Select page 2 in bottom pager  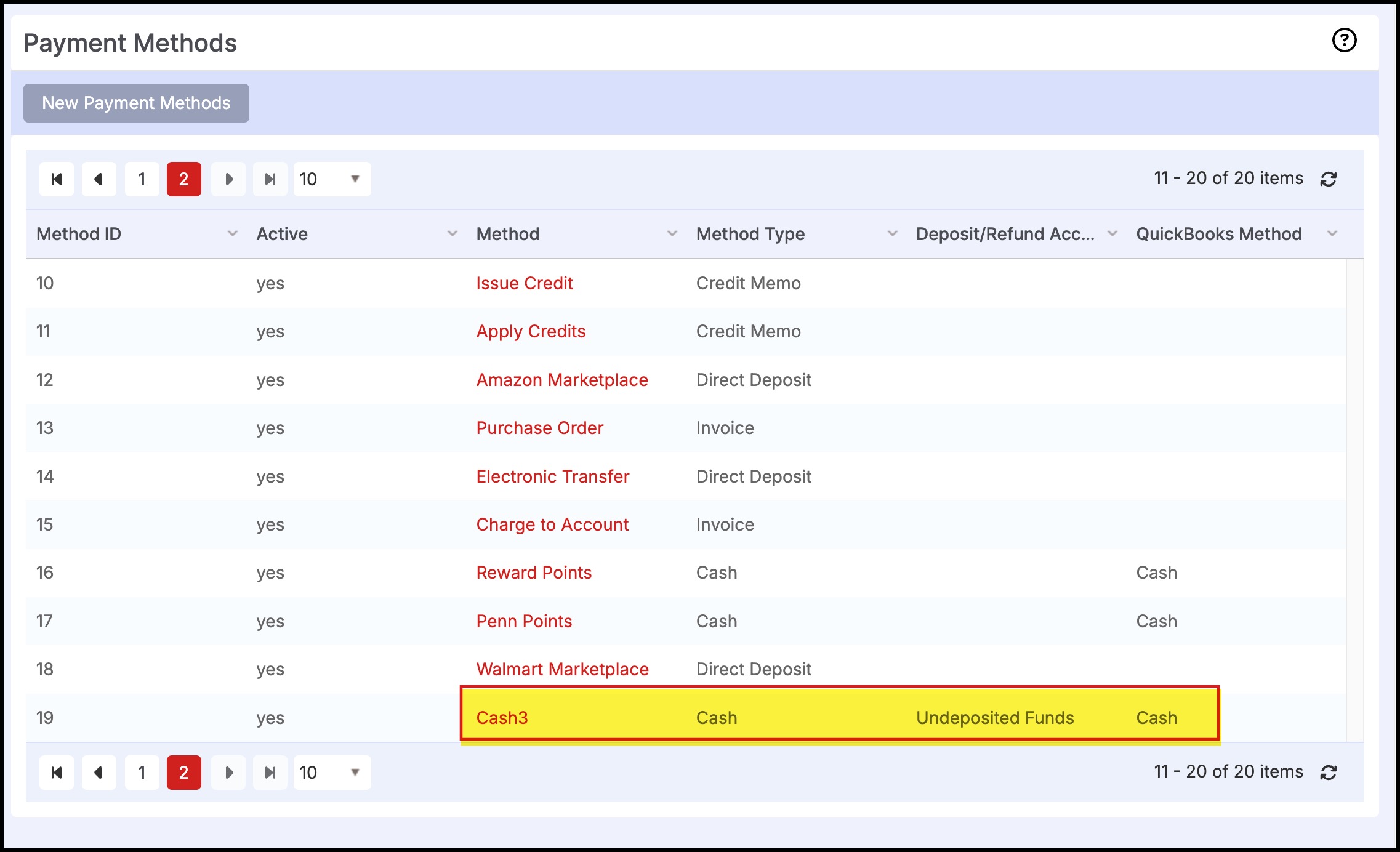[183, 773]
